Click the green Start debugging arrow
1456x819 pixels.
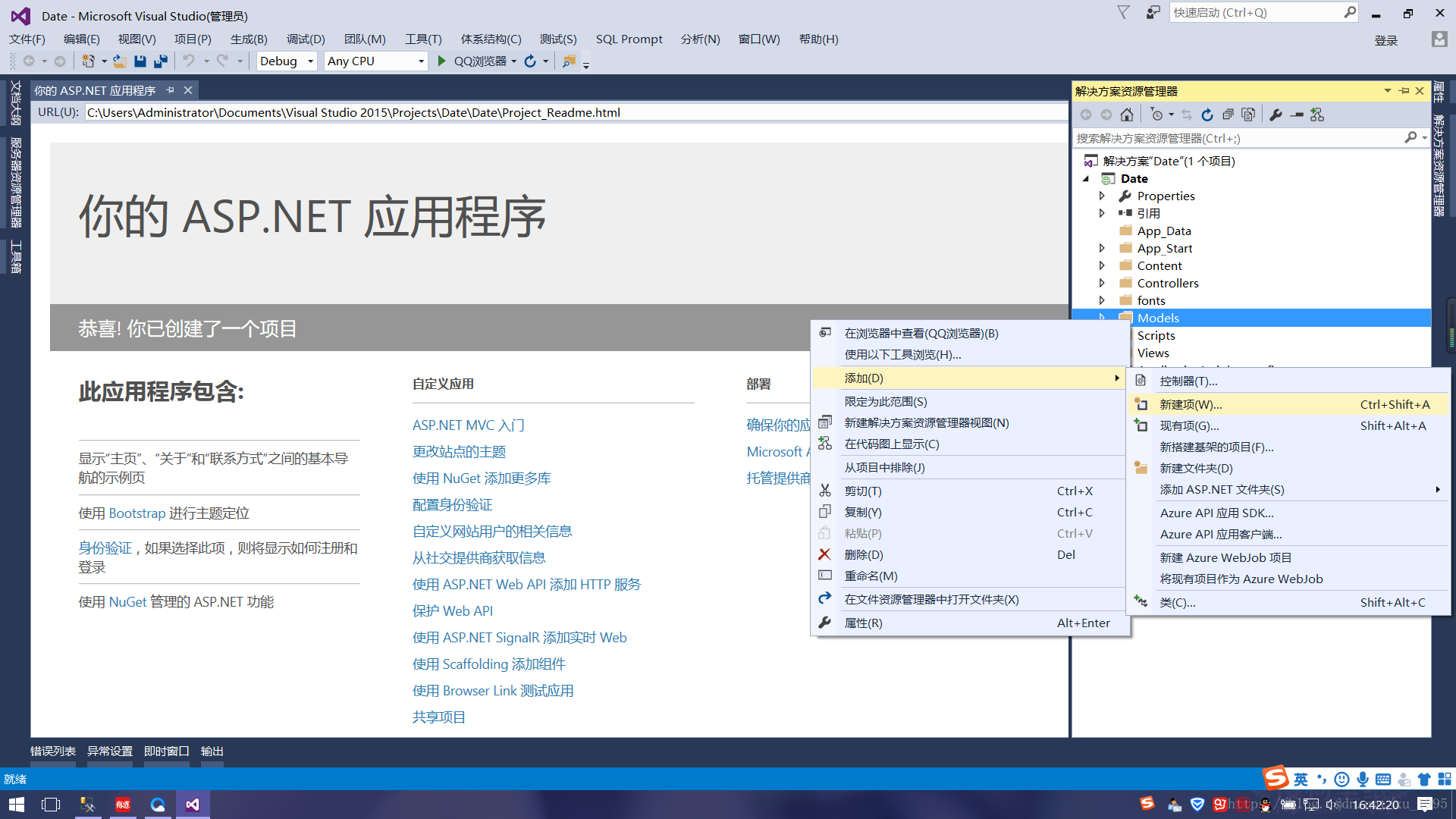tap(442, 61)
